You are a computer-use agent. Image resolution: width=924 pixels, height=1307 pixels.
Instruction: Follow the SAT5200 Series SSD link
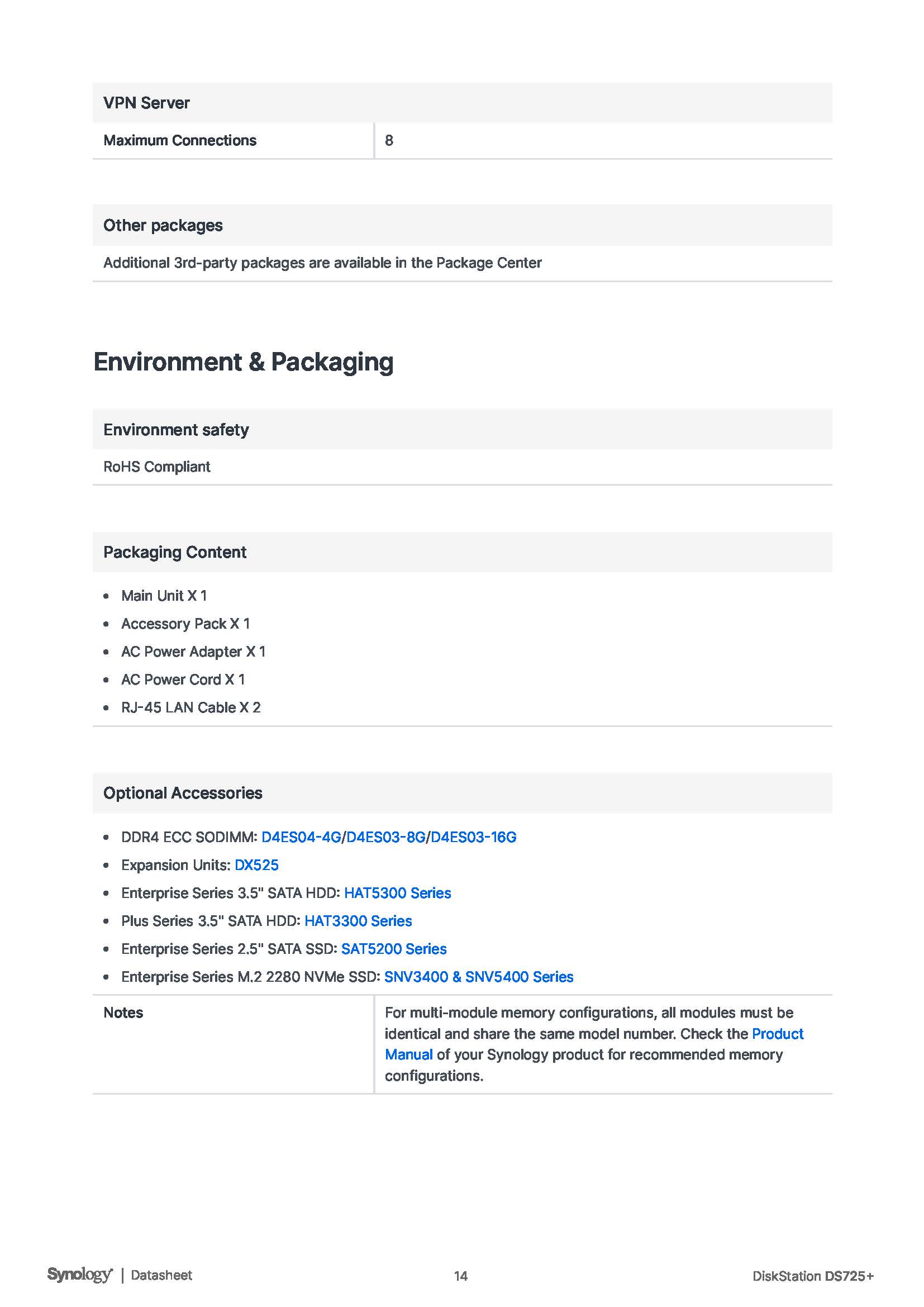pyautogui.click(x=394, y=948)
